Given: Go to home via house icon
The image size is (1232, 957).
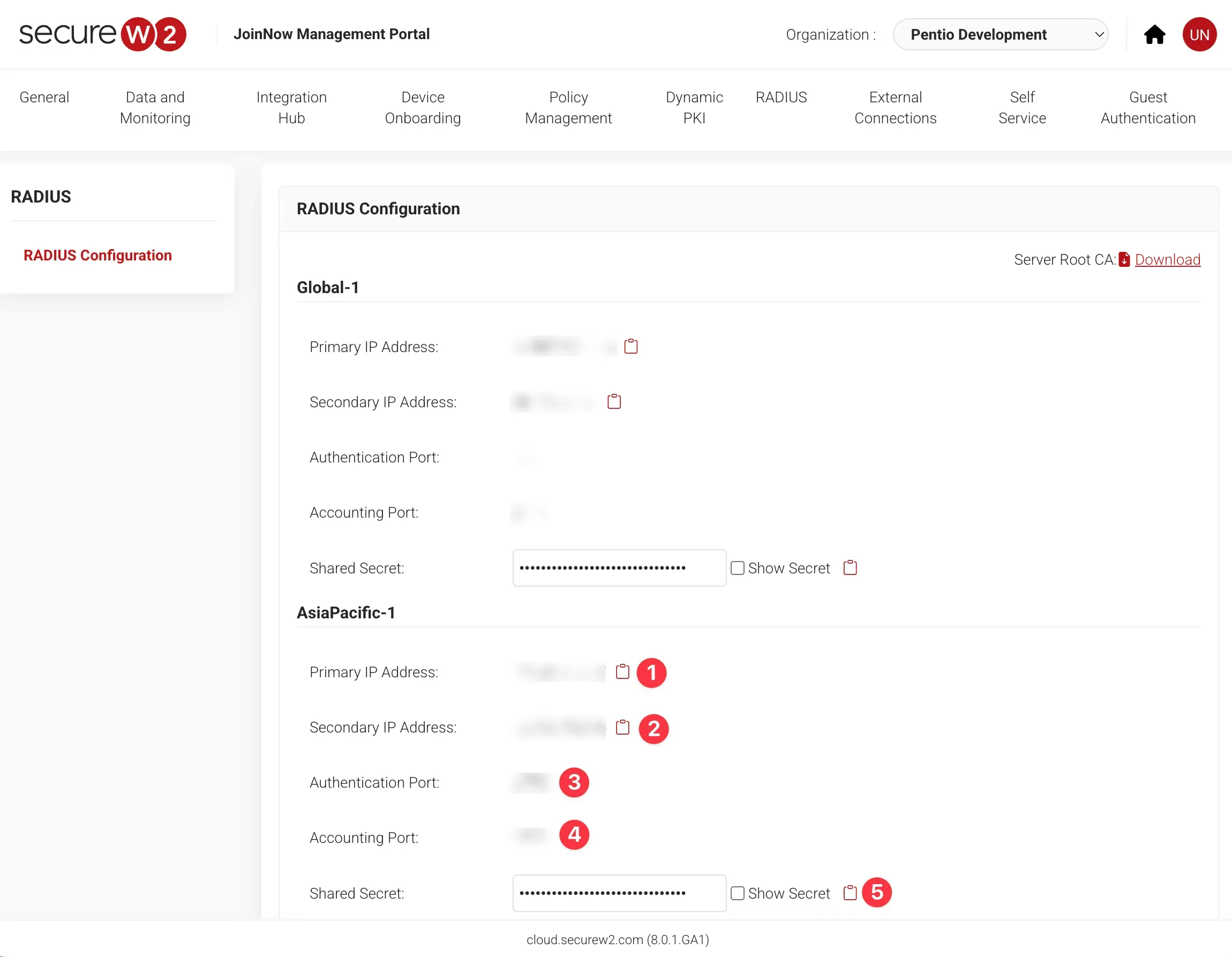Looking at the screenshot, I should [1154, 34].
